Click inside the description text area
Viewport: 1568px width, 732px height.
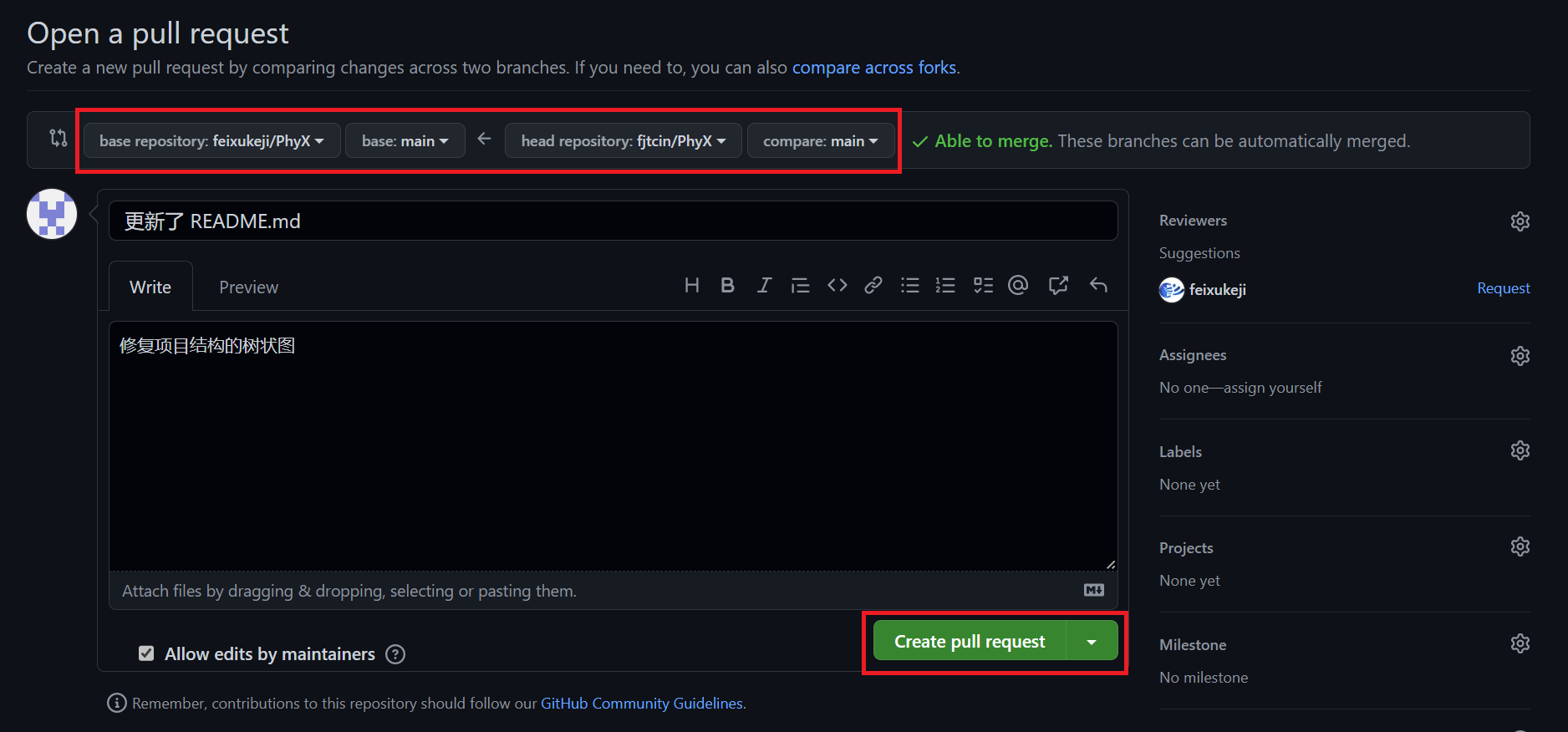pos(613,446)
